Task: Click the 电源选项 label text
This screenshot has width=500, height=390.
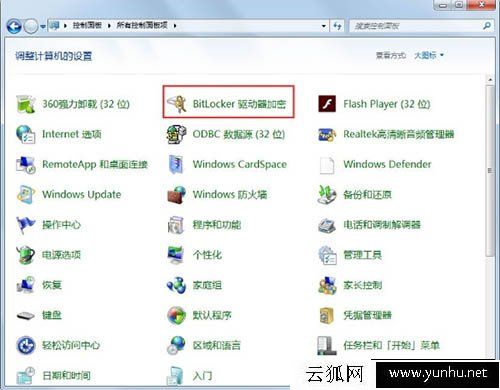Action: pyautogui.click(x=61, y=255)
